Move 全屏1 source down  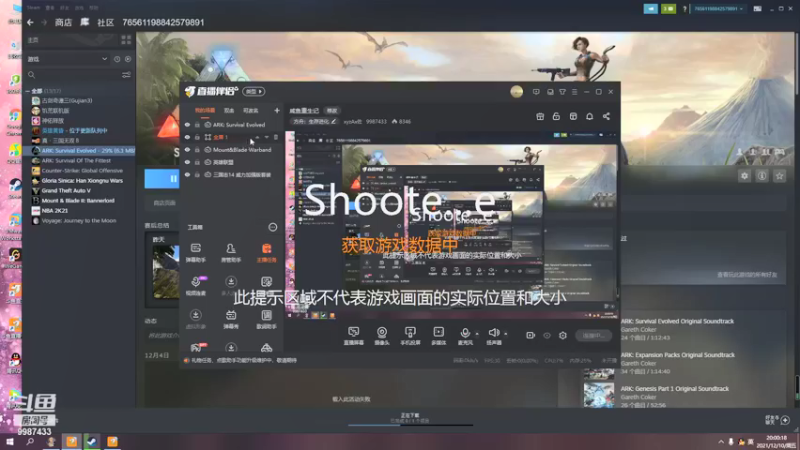[266, 137]
